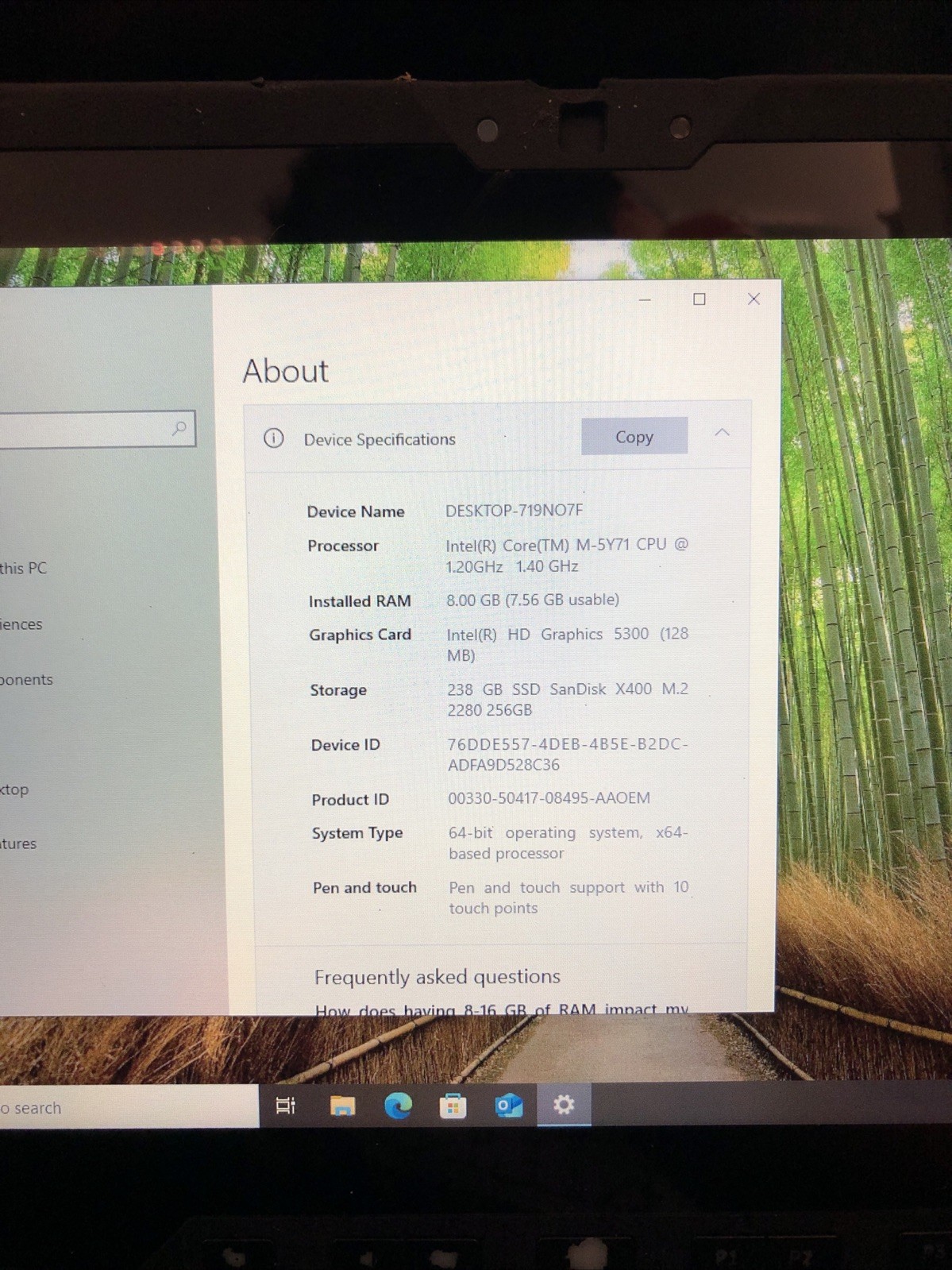The width and height of the screenshot is (952, 1270).
Task: Copy the device specifications
Action: pyautogui.click(x=634, y=436)
